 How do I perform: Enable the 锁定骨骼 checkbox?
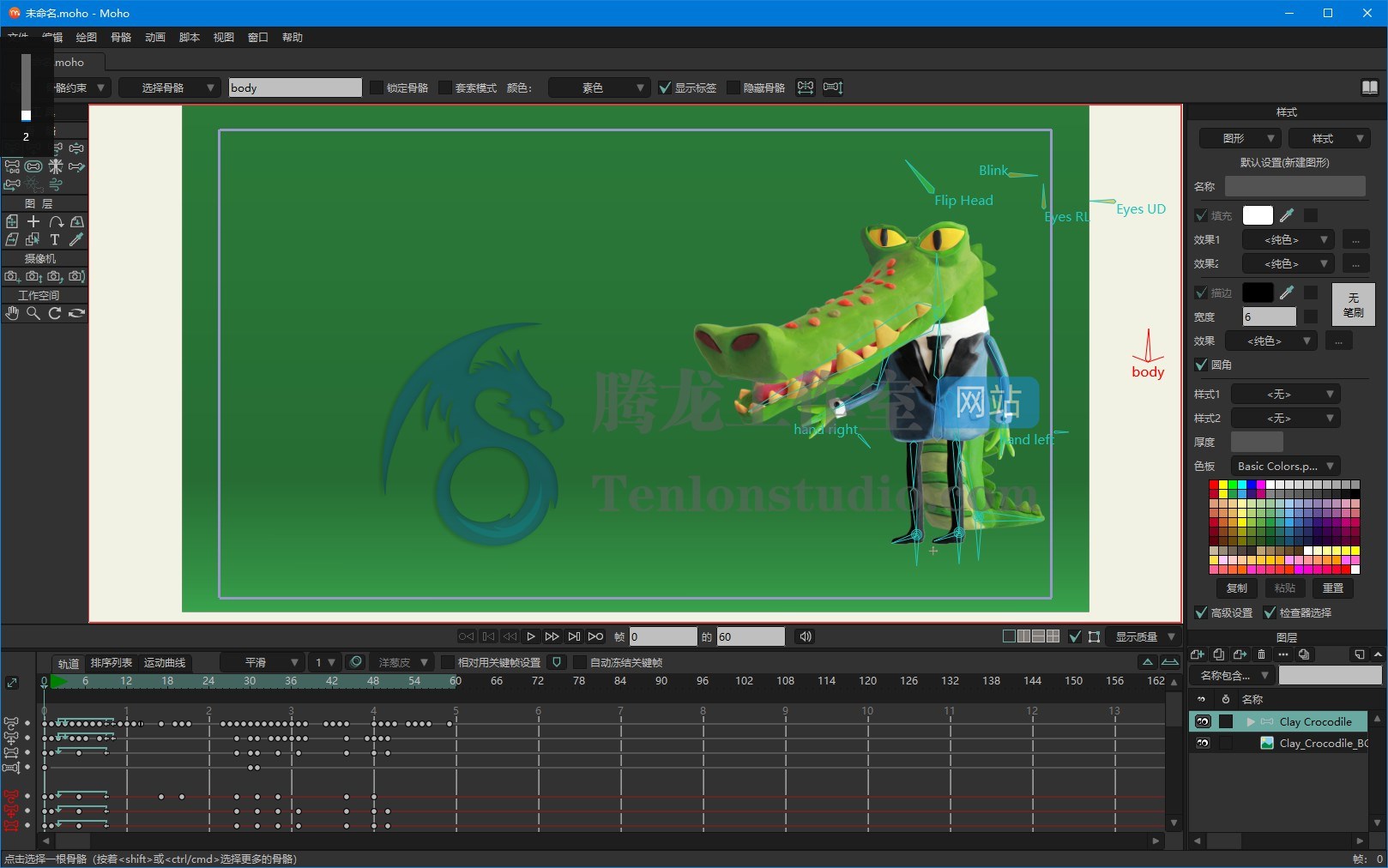click(x=377, y=87)
